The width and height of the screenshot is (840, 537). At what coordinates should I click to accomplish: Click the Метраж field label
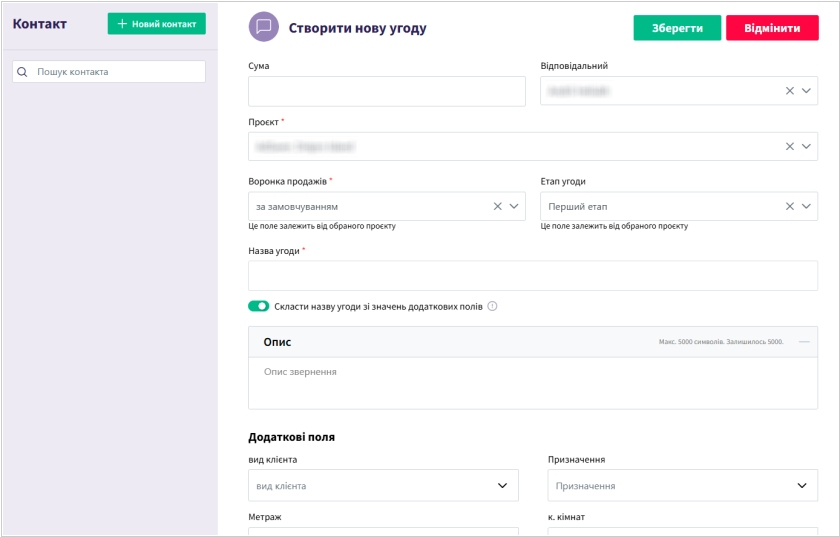tap(265, 517)
